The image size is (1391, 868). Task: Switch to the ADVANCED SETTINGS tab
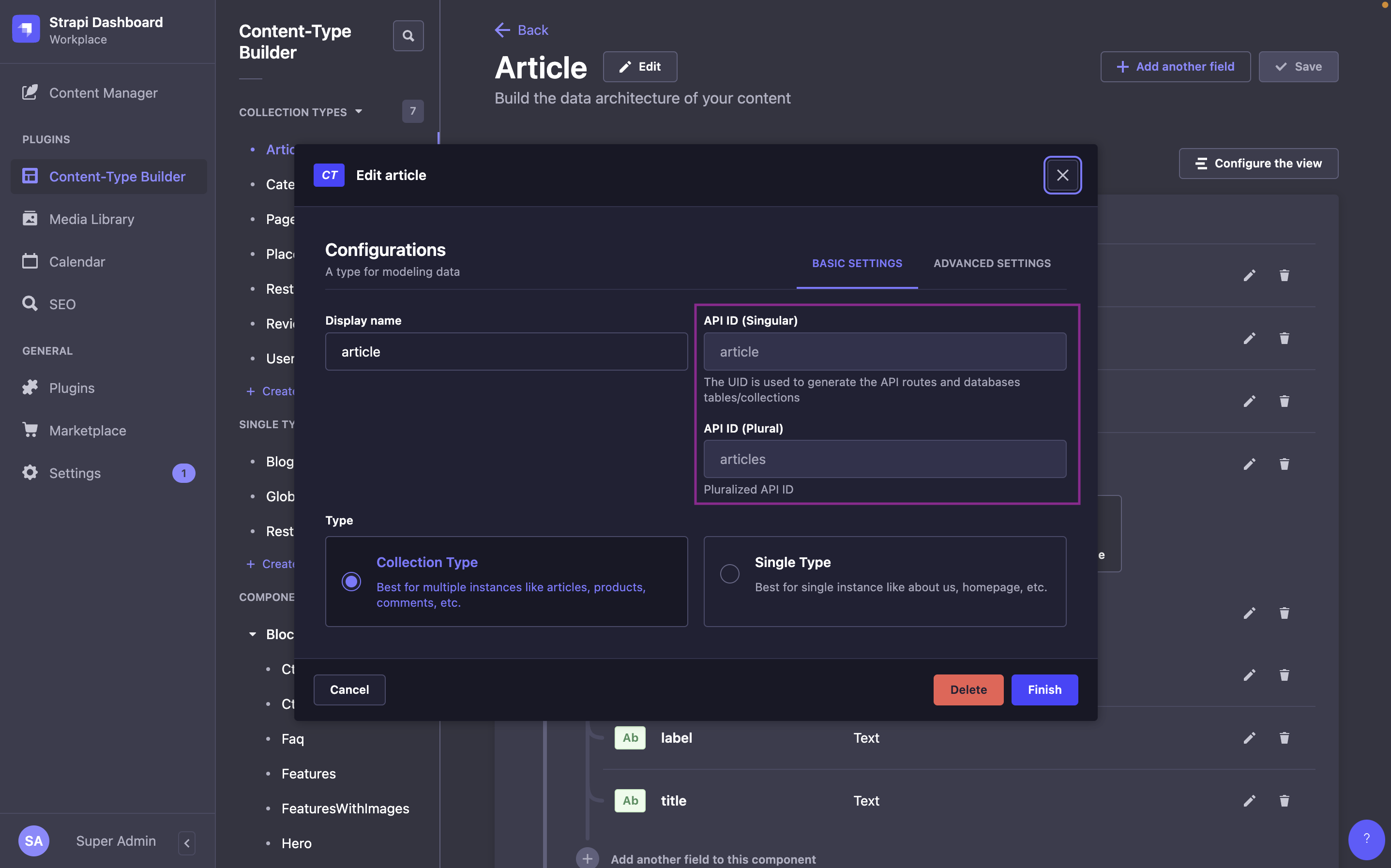[992, 263]
